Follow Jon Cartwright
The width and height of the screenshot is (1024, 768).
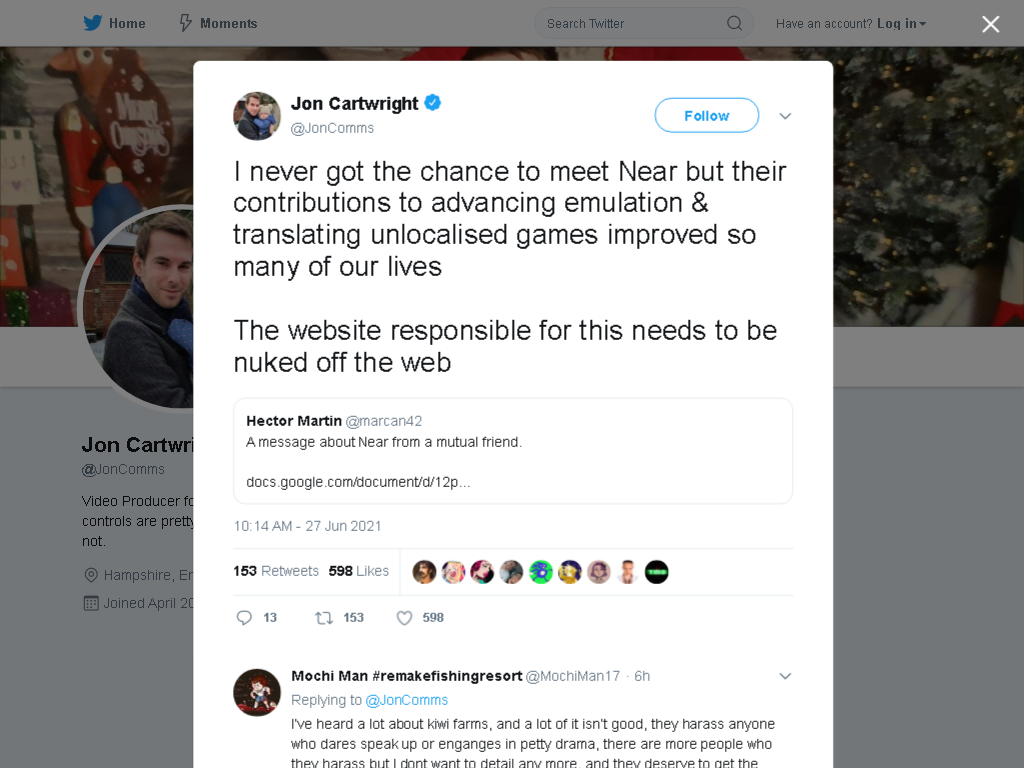pyautogui.click(x=707, y=116)
